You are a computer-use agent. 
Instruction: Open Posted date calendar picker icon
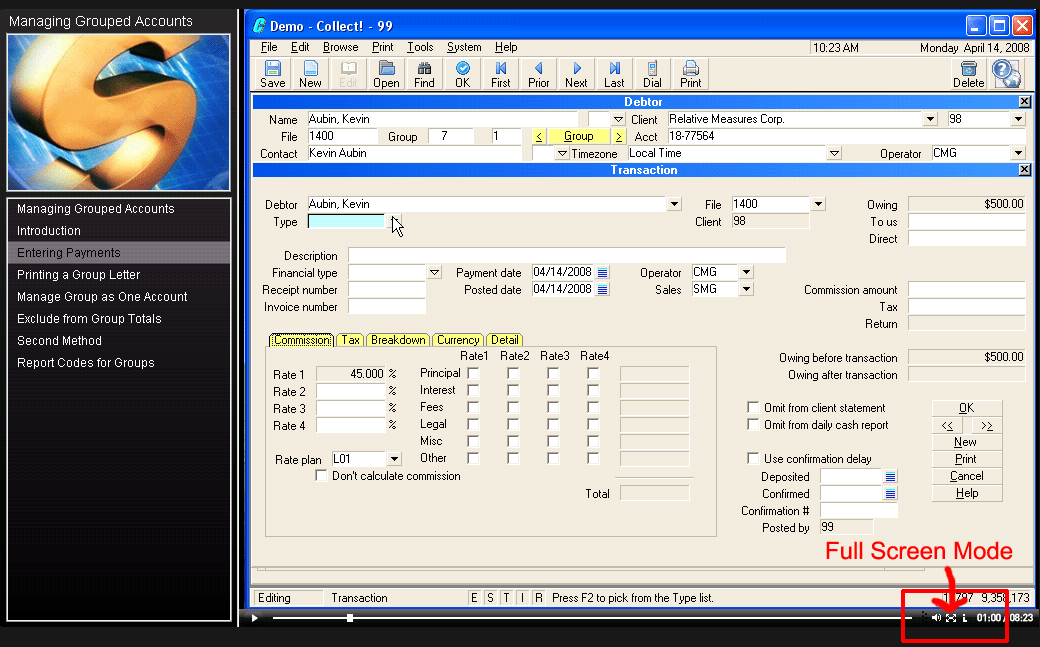click(602, 289)
